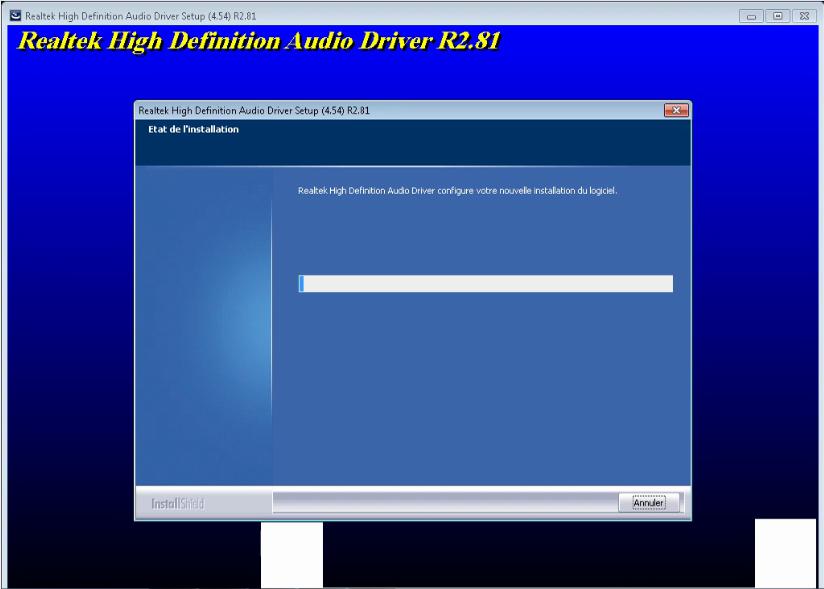Close the outer Realtek setup window
The width and height of the screenshot is (824, 589).
804,16
